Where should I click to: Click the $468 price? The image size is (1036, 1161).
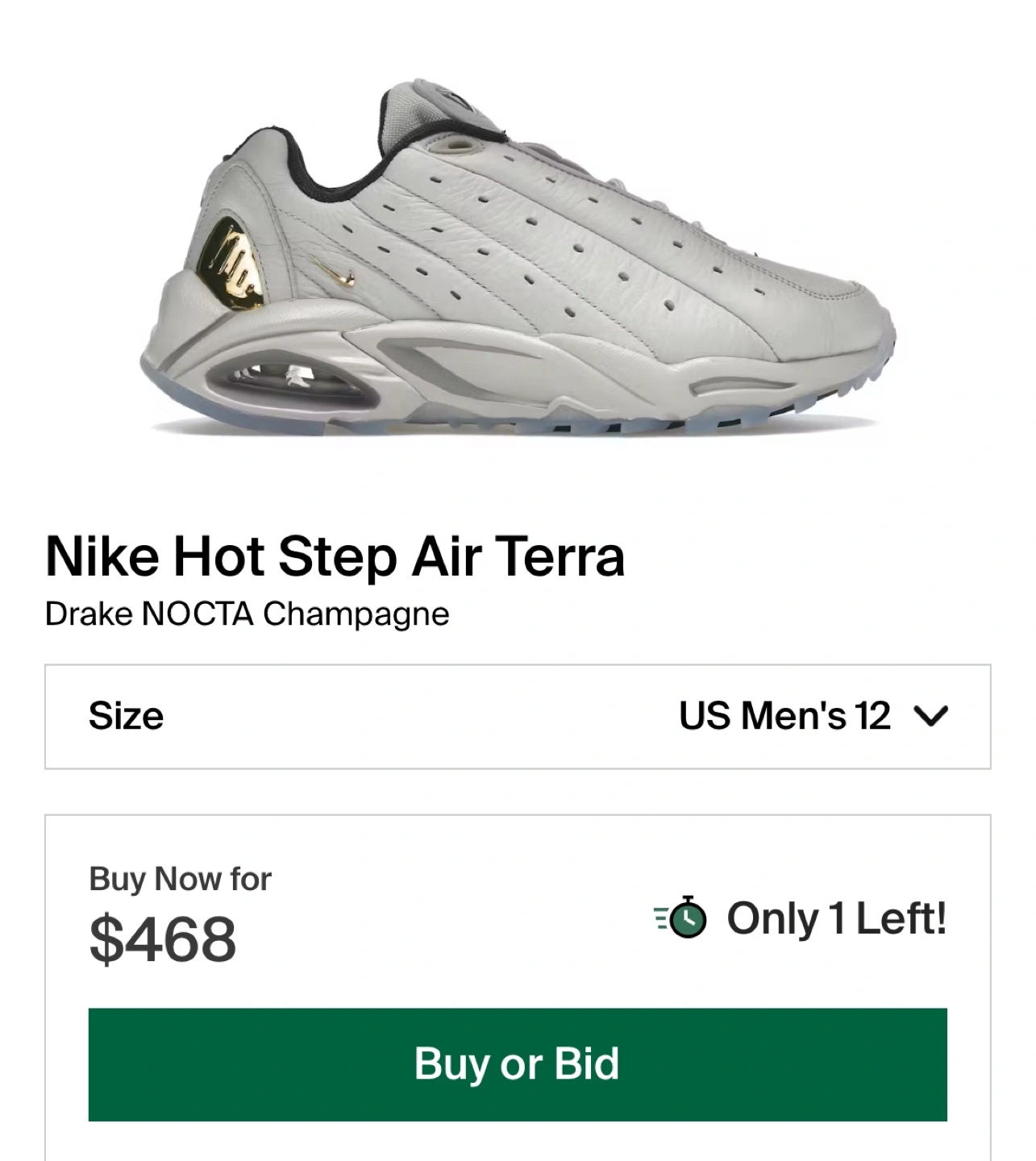[x=162, y=939]
